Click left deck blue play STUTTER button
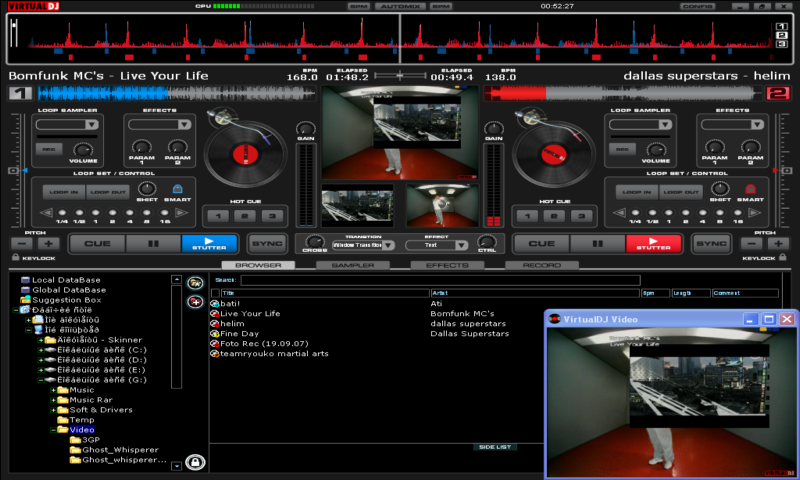 209,243
